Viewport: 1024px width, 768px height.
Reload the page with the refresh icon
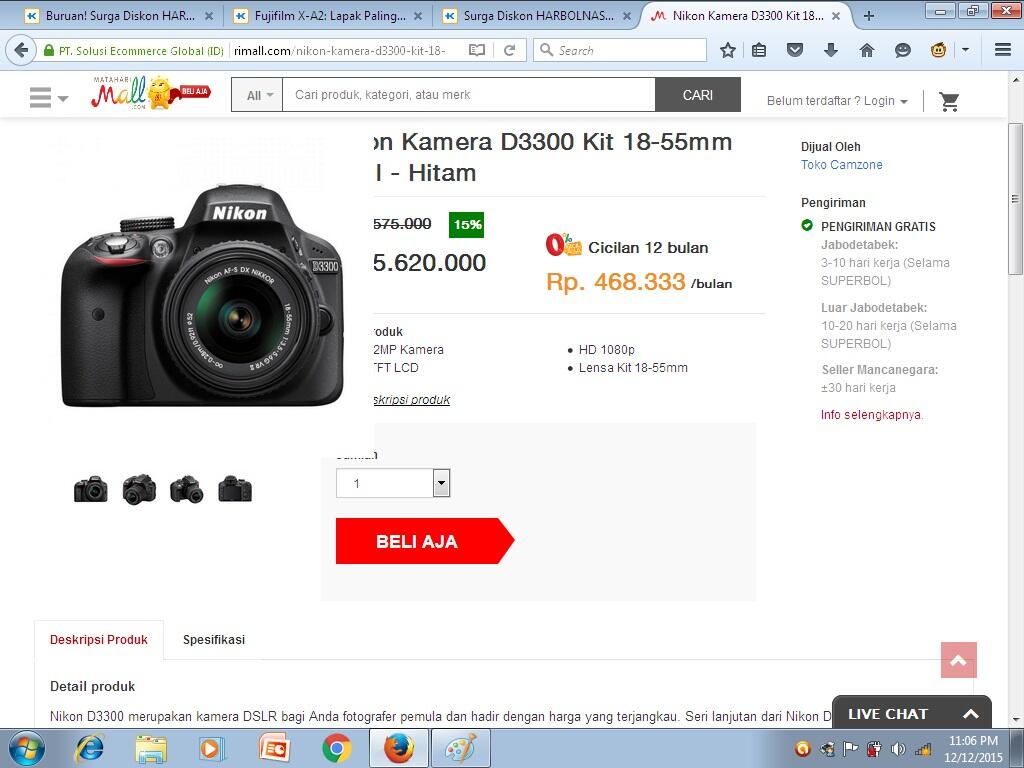[x=509, y=50]
